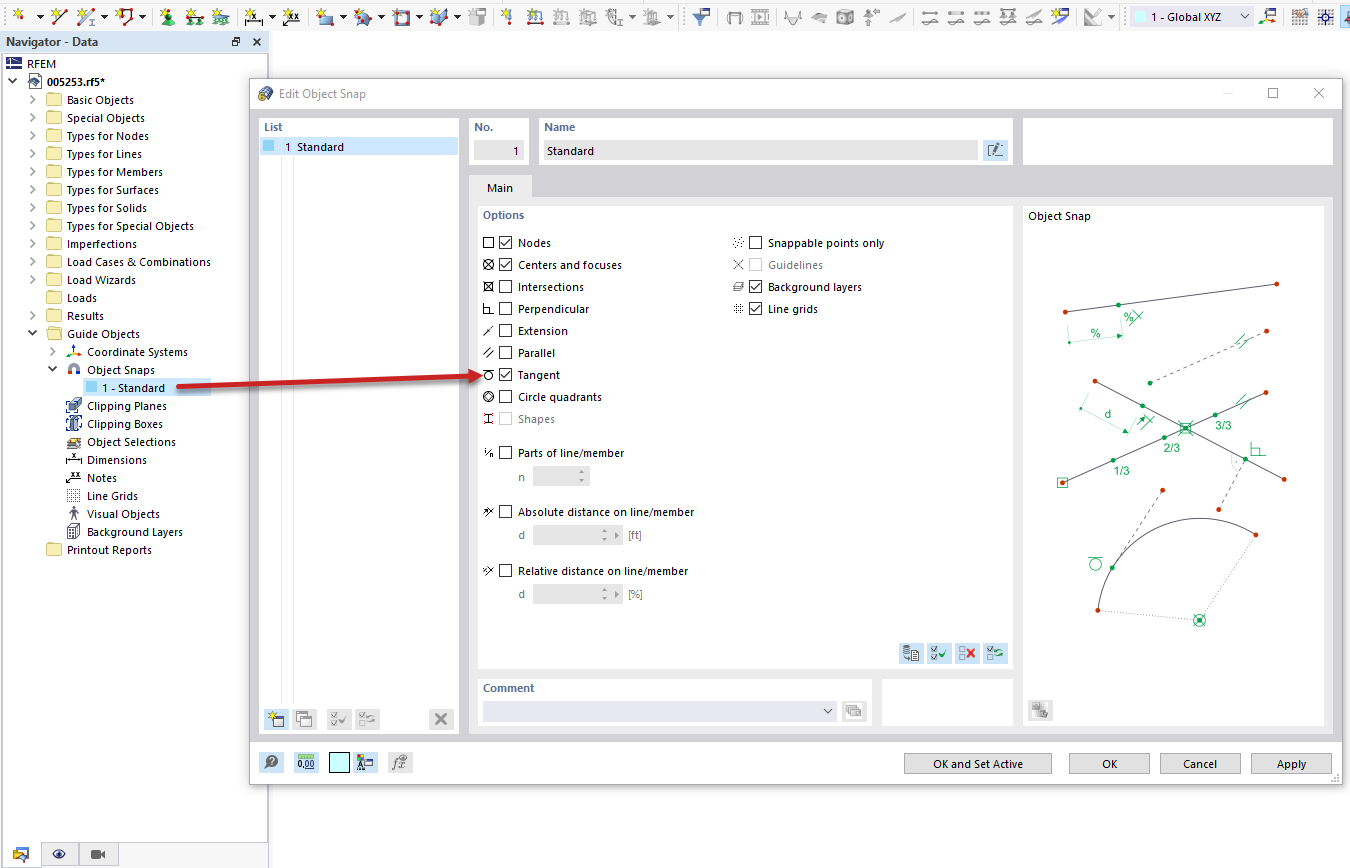The width and height of the screenshot is (1350, 868).
Task: Enable the Nodes snap checkbox
Action: click(506, 242)
